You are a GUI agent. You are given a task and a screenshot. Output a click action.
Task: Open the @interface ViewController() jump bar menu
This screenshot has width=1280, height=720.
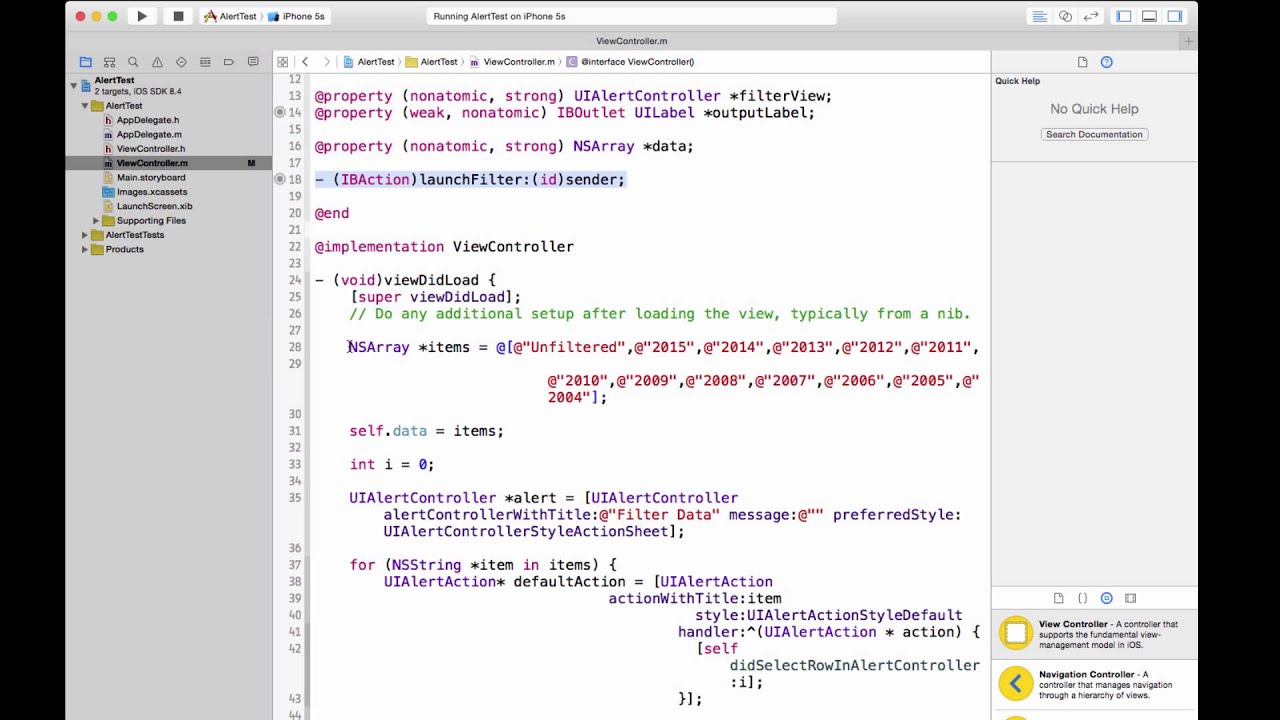click(x=630, y=62)
